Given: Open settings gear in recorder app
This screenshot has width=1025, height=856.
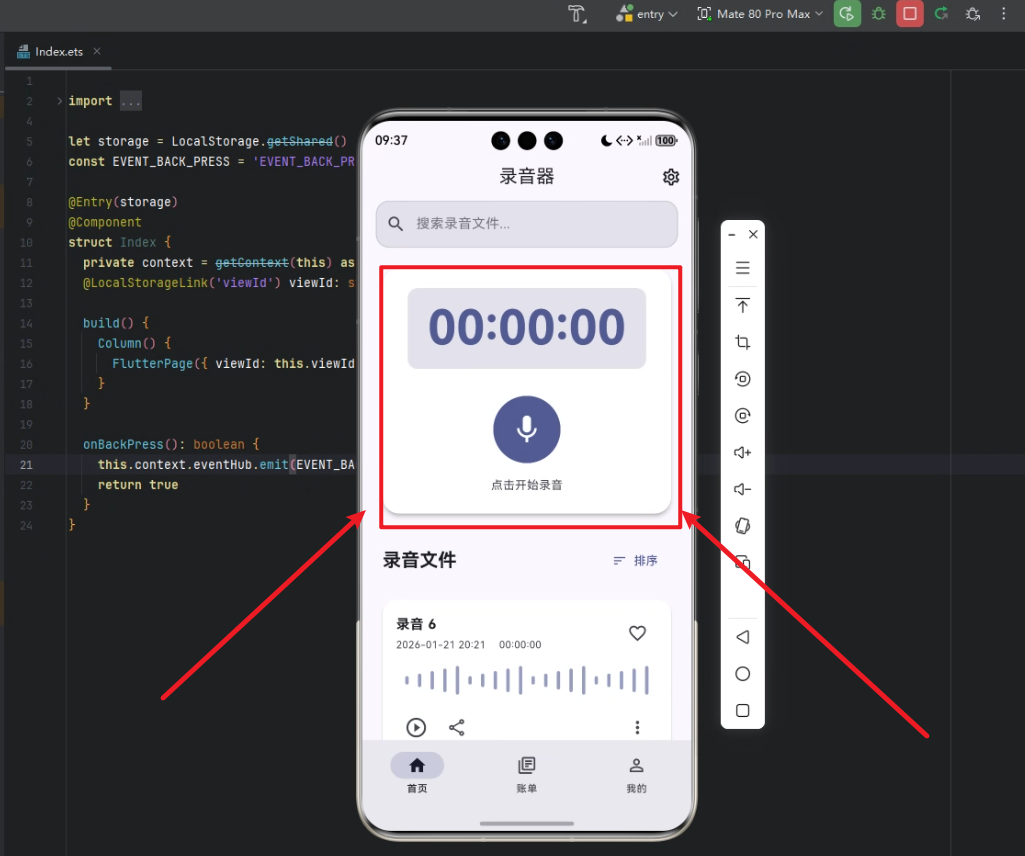Looking at the screenshot, I should click(671, 177).
